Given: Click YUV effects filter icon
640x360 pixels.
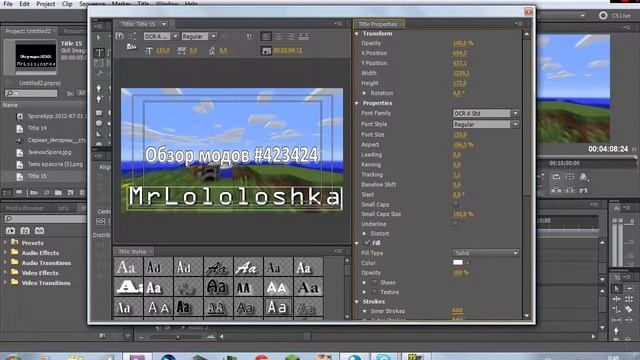Looking at the screenshot, I should (x=39, y=231).
